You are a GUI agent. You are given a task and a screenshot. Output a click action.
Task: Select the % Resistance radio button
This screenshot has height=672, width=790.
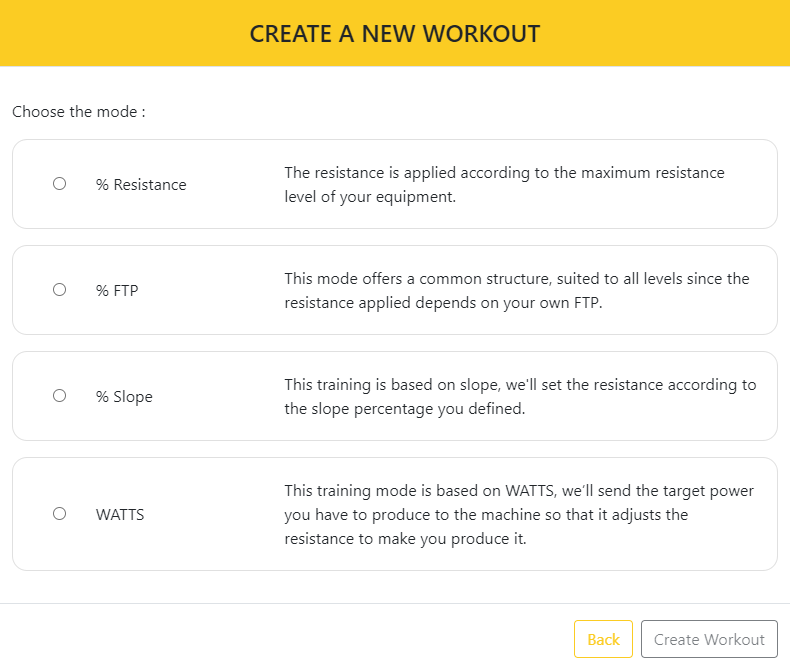pyautogui.click(x=59, y=184)
